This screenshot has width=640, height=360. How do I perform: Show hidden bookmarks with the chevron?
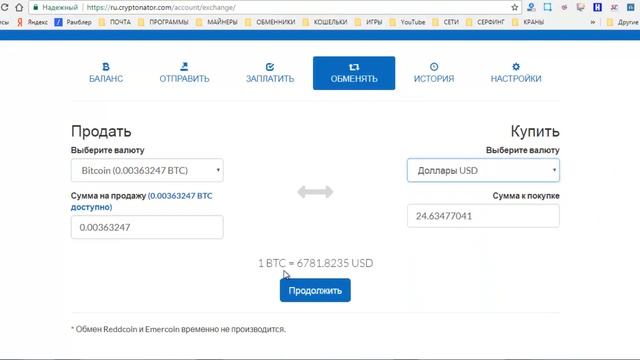coord(593,22)
